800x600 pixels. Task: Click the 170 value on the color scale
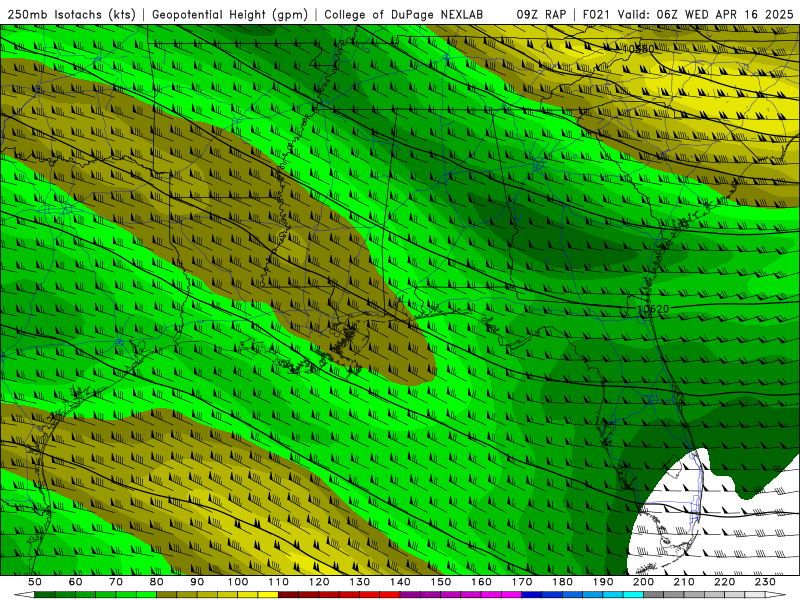tap(522, 582)
